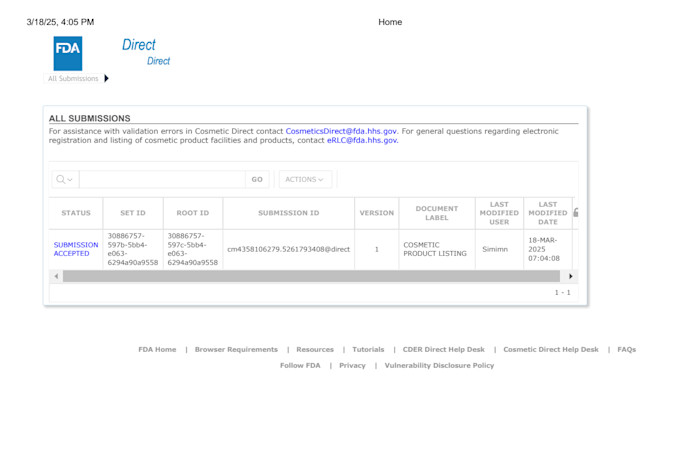This screenshot has height=459, width=680.
Task: Open the SUBMISSION ACCEPTED status link
Action: pyautogui.click(x=76, y=249)
